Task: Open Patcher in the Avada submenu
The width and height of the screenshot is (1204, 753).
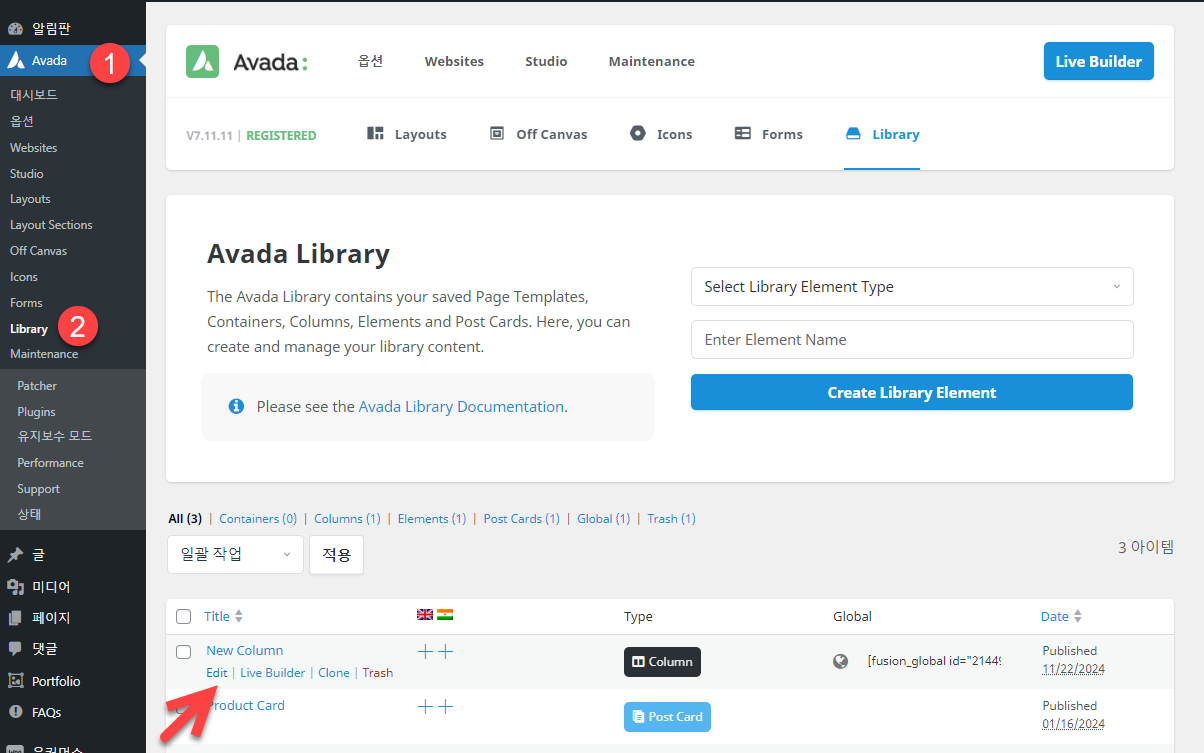Action: [x=37, y=386]
